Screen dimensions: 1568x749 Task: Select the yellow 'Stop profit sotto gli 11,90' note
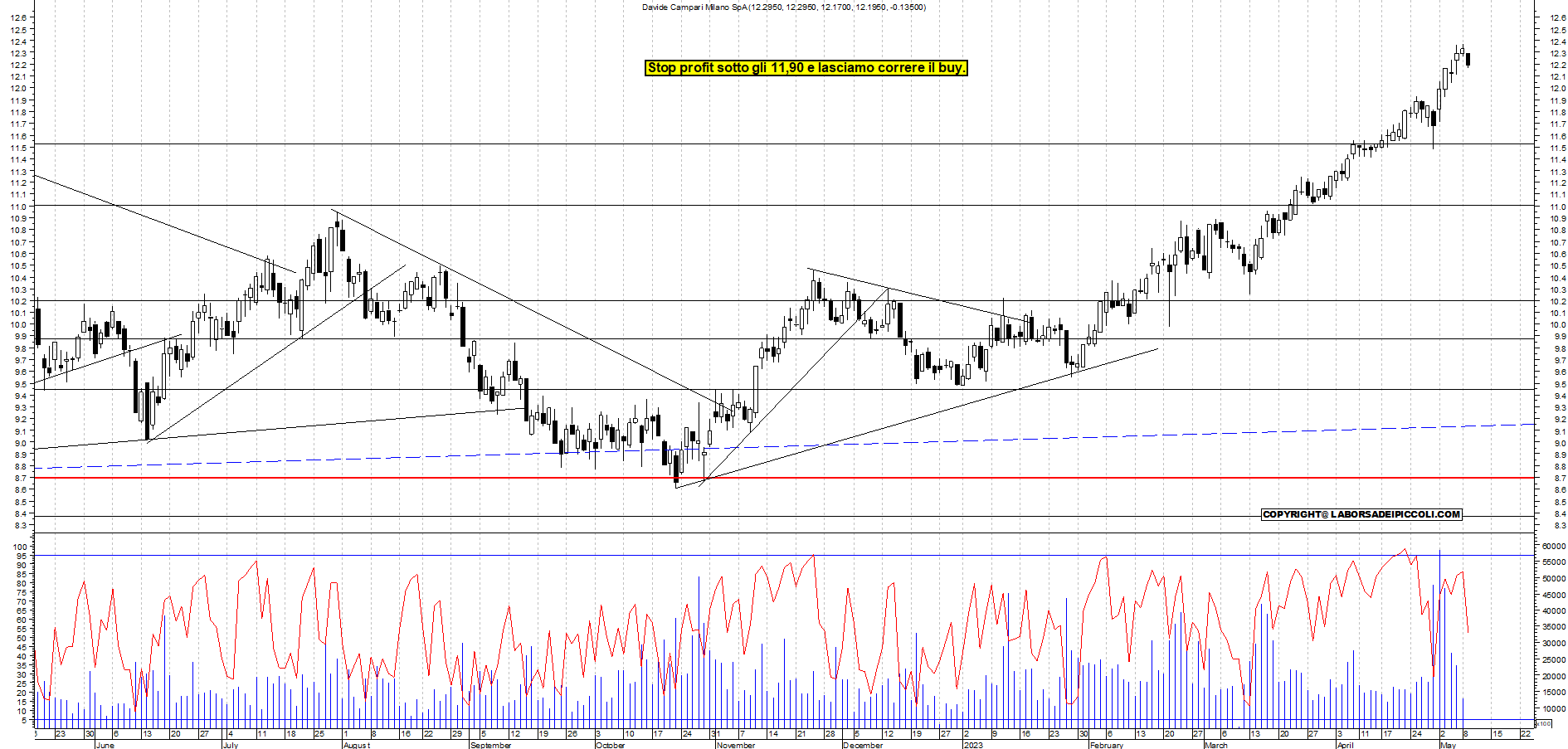(x=806, y=68)
